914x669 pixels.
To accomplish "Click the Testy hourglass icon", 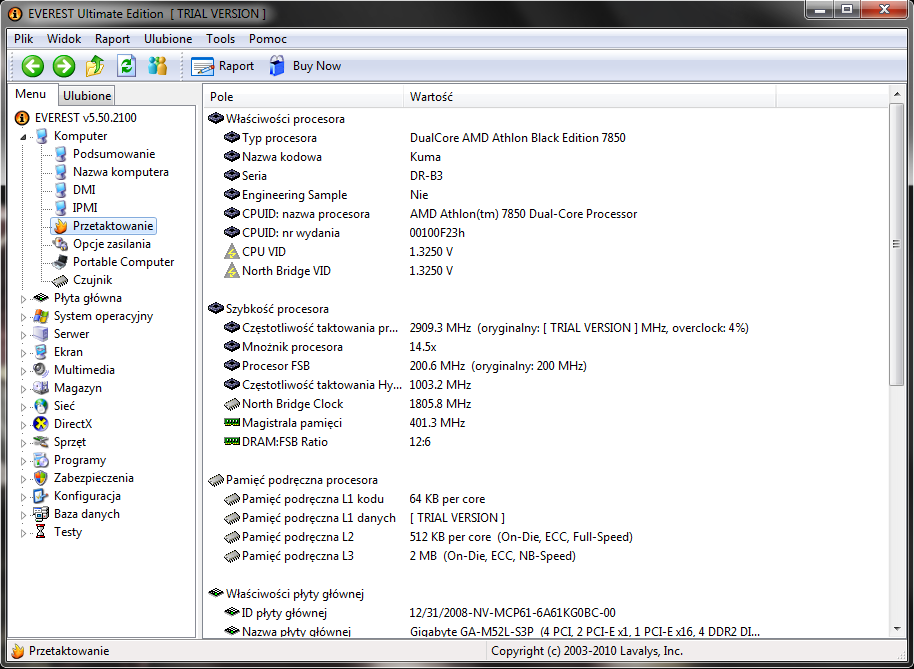I will pyautogui.click(x=41, y=532).
